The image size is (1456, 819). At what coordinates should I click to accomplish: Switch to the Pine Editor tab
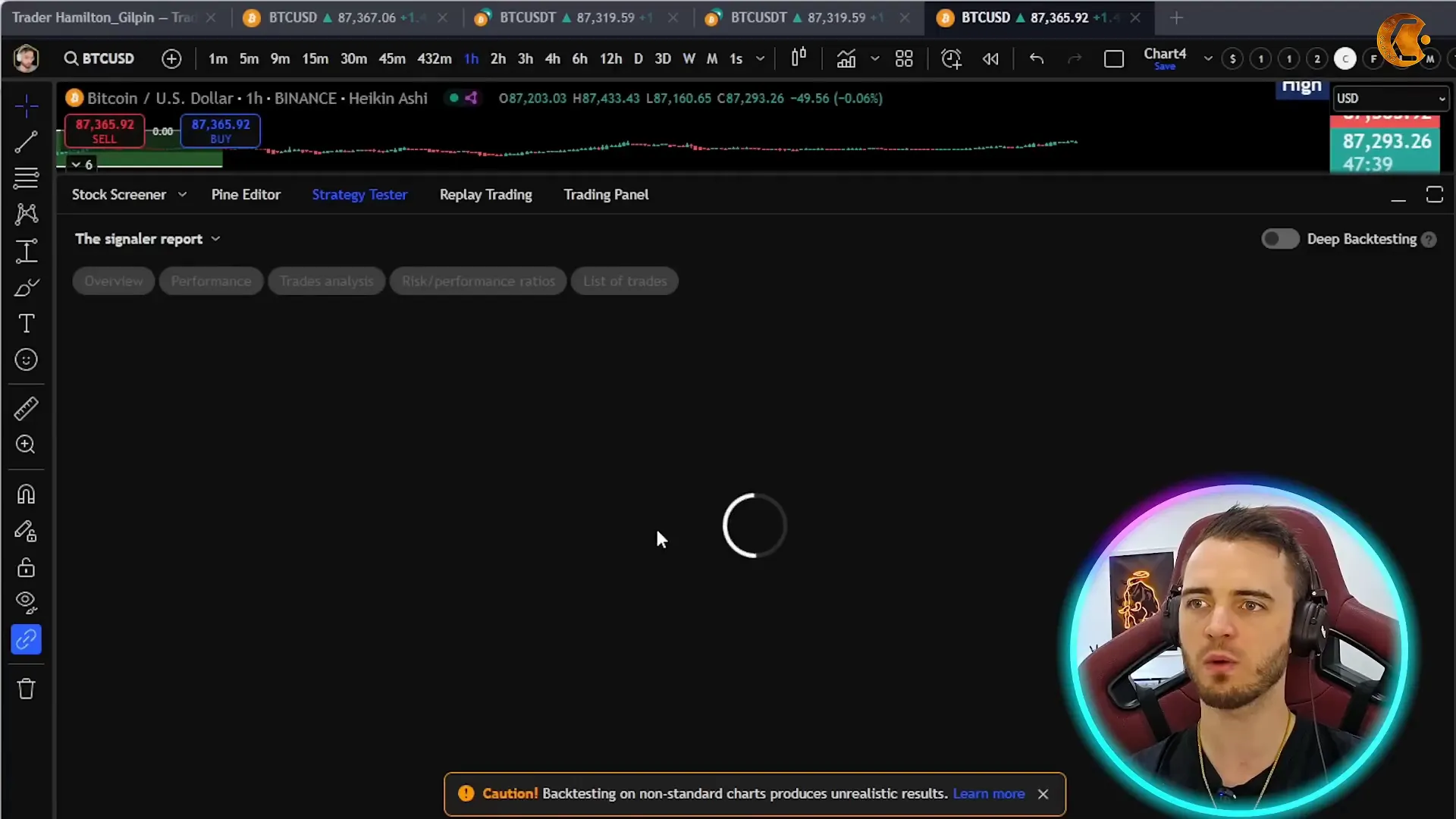coord(246,195)
